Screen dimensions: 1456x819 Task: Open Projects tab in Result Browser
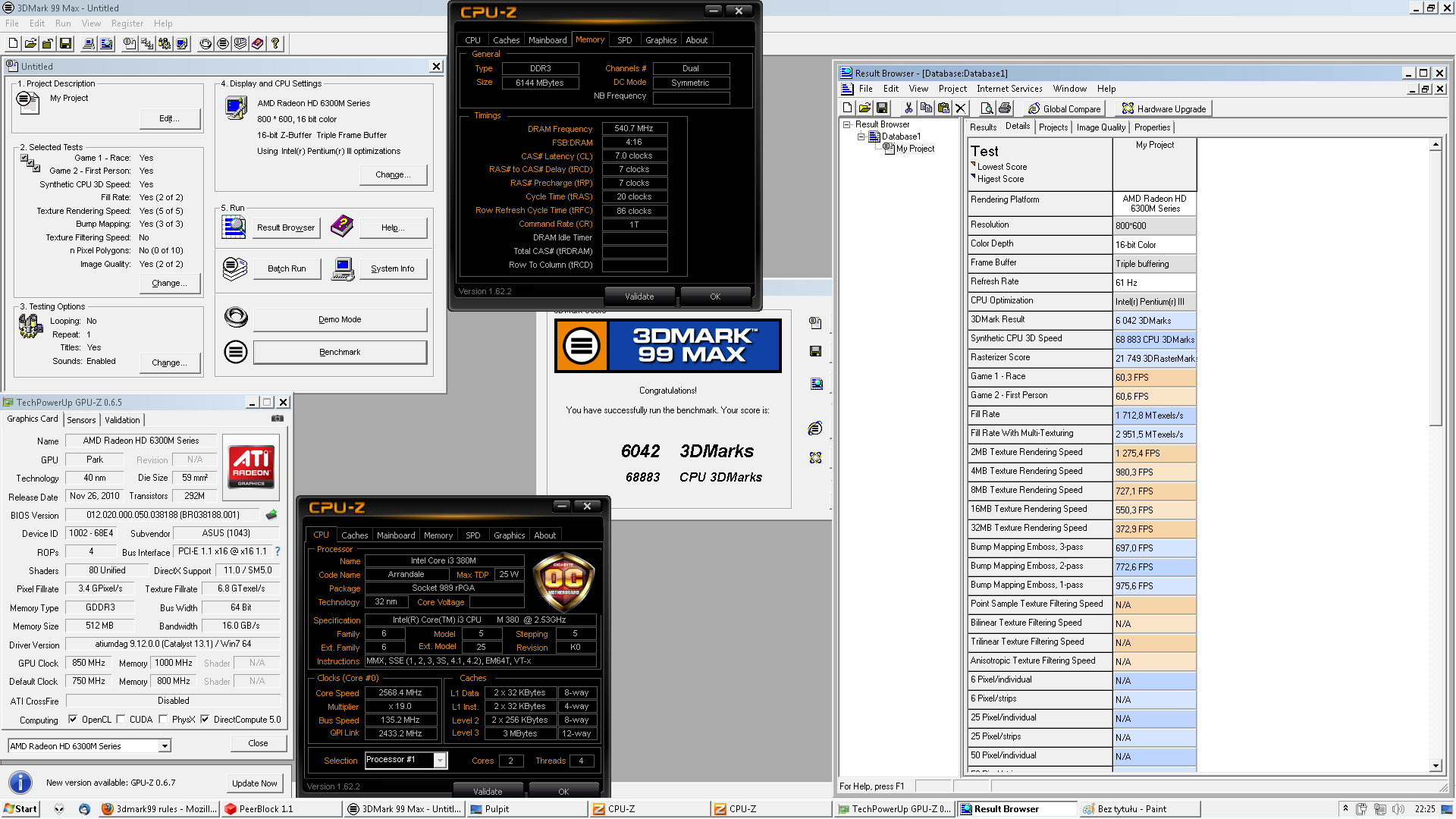point(1053,127)
